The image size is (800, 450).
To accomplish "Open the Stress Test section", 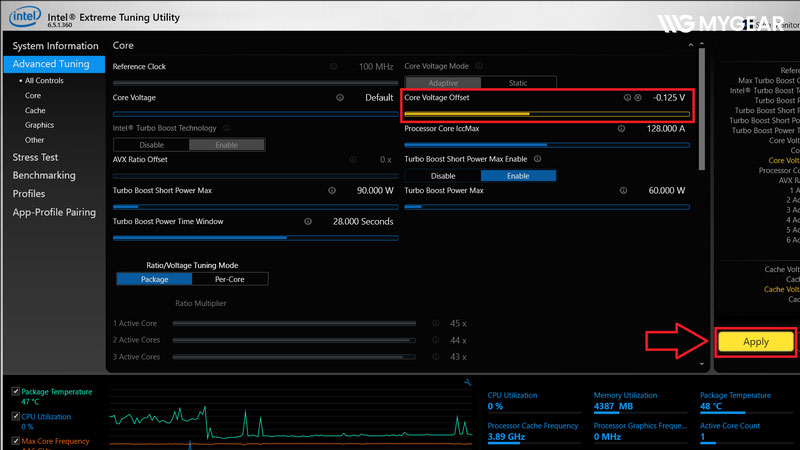I will pos(35,157).
